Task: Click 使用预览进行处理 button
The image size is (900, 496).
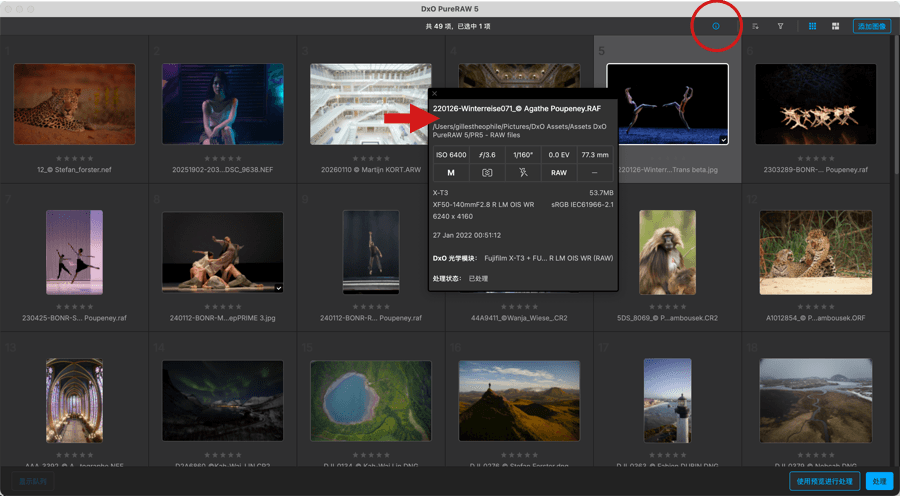Action: point(824,481)
